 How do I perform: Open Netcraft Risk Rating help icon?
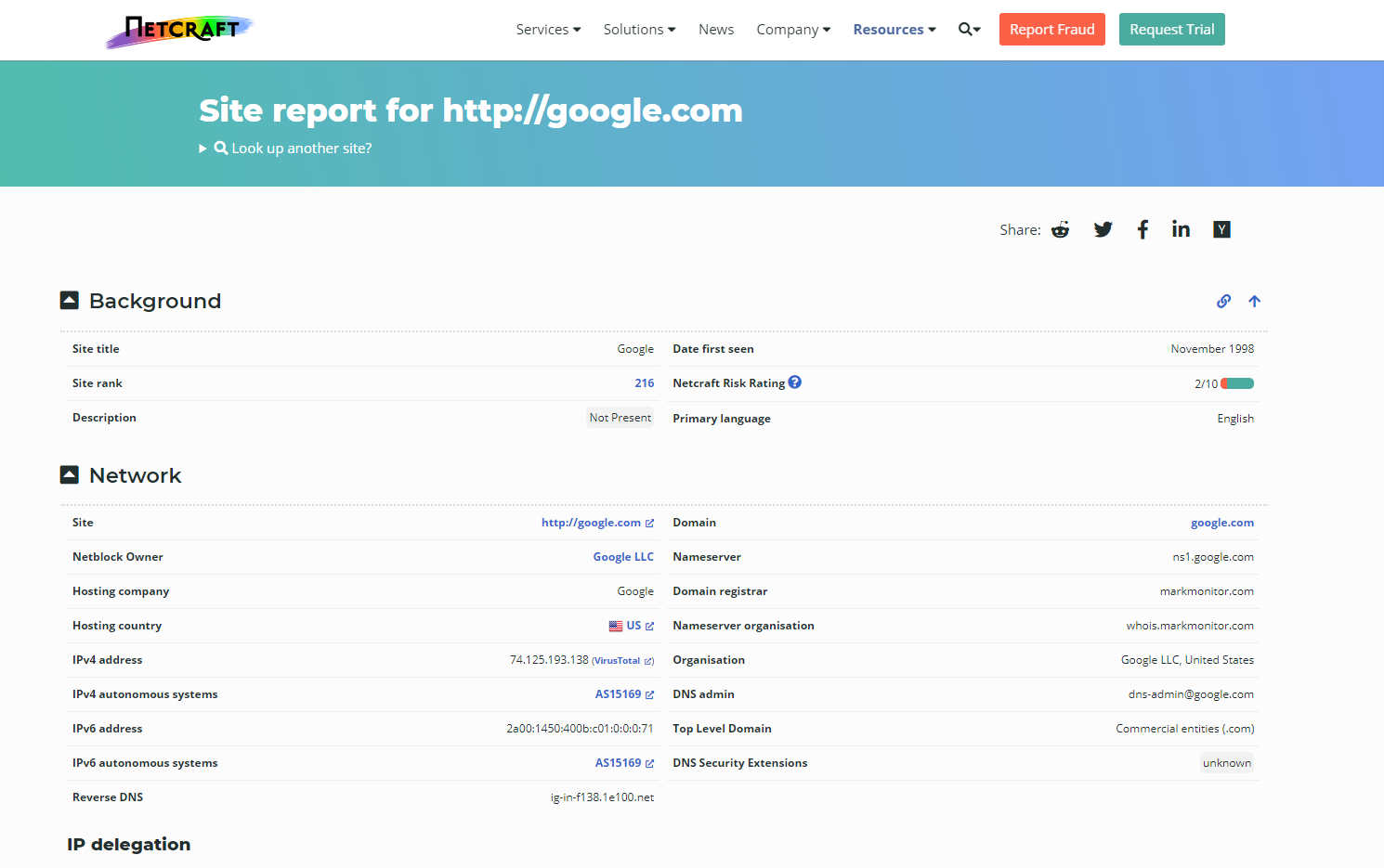tap(795, 382)
